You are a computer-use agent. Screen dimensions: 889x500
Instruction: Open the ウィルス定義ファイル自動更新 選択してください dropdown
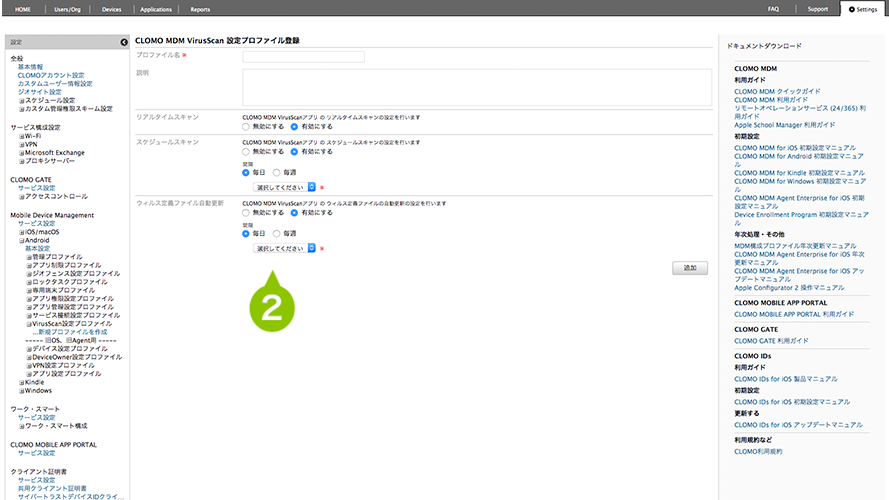click(284, 248)
